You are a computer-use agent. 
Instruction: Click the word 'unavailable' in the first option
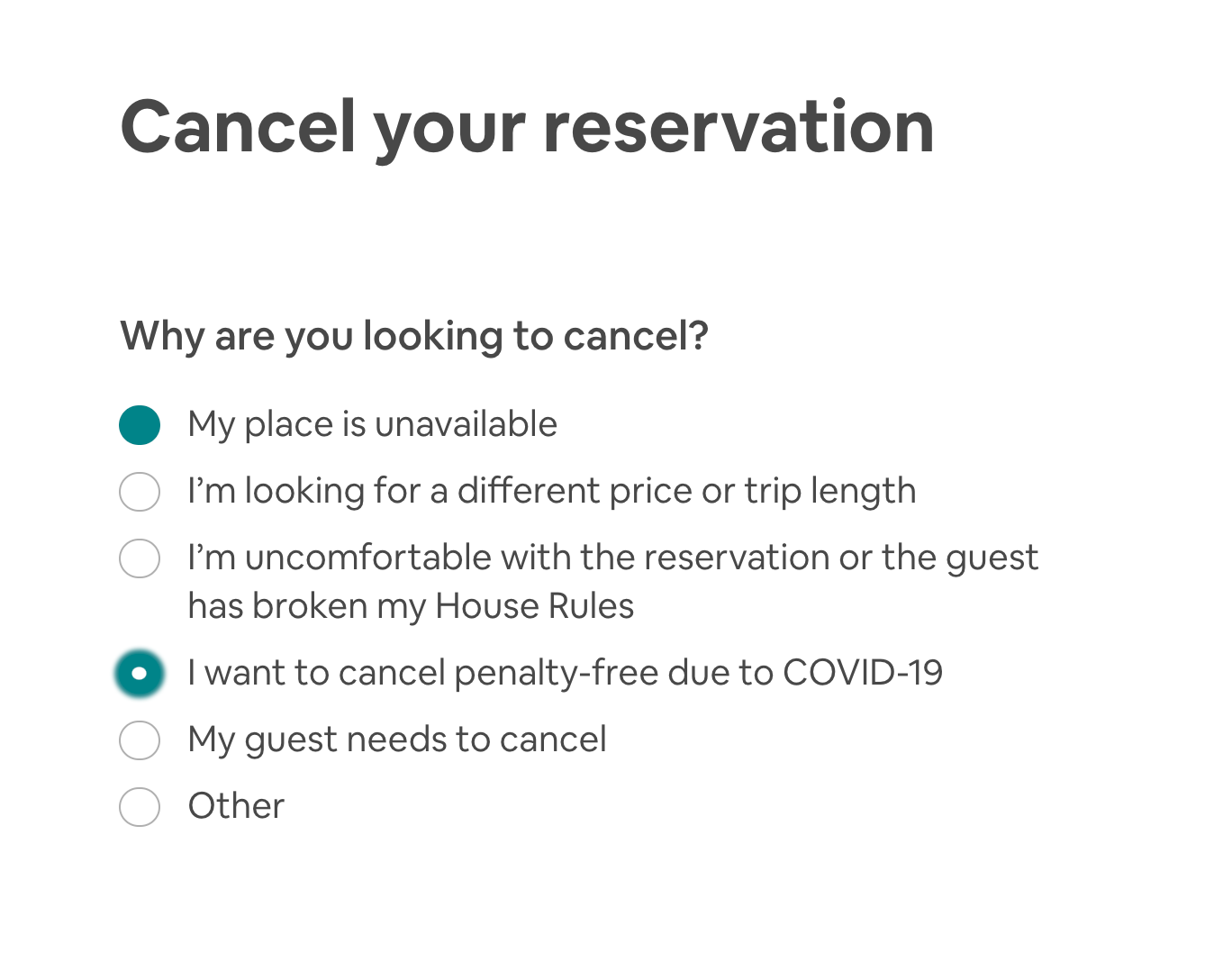[467, 425]
